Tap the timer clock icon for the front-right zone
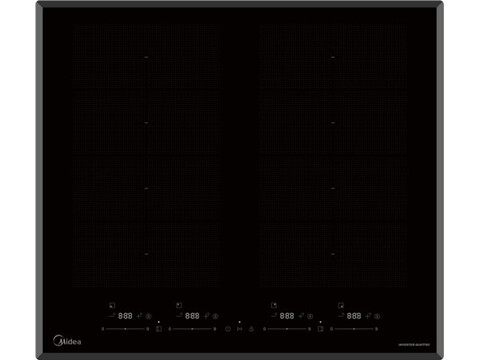The height and width of the screenshot is (360, 480). pos(377,316)
